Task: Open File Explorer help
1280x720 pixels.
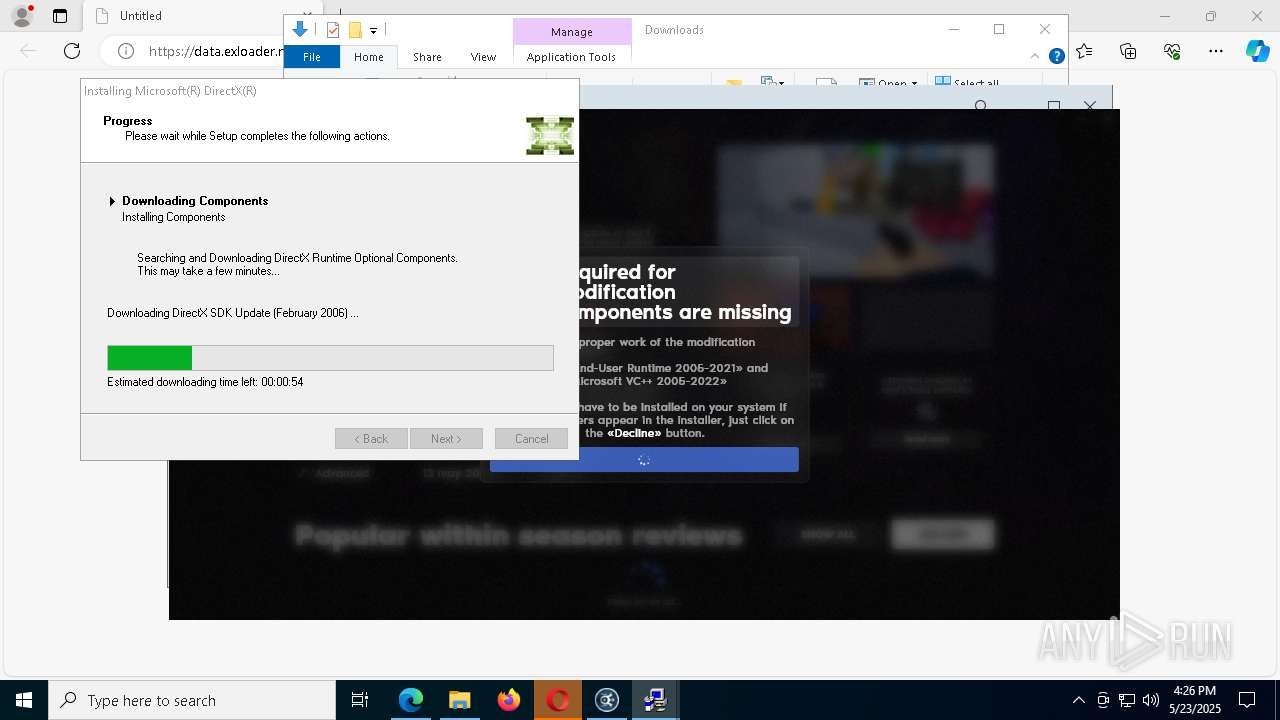Action: click(1056, 57)
